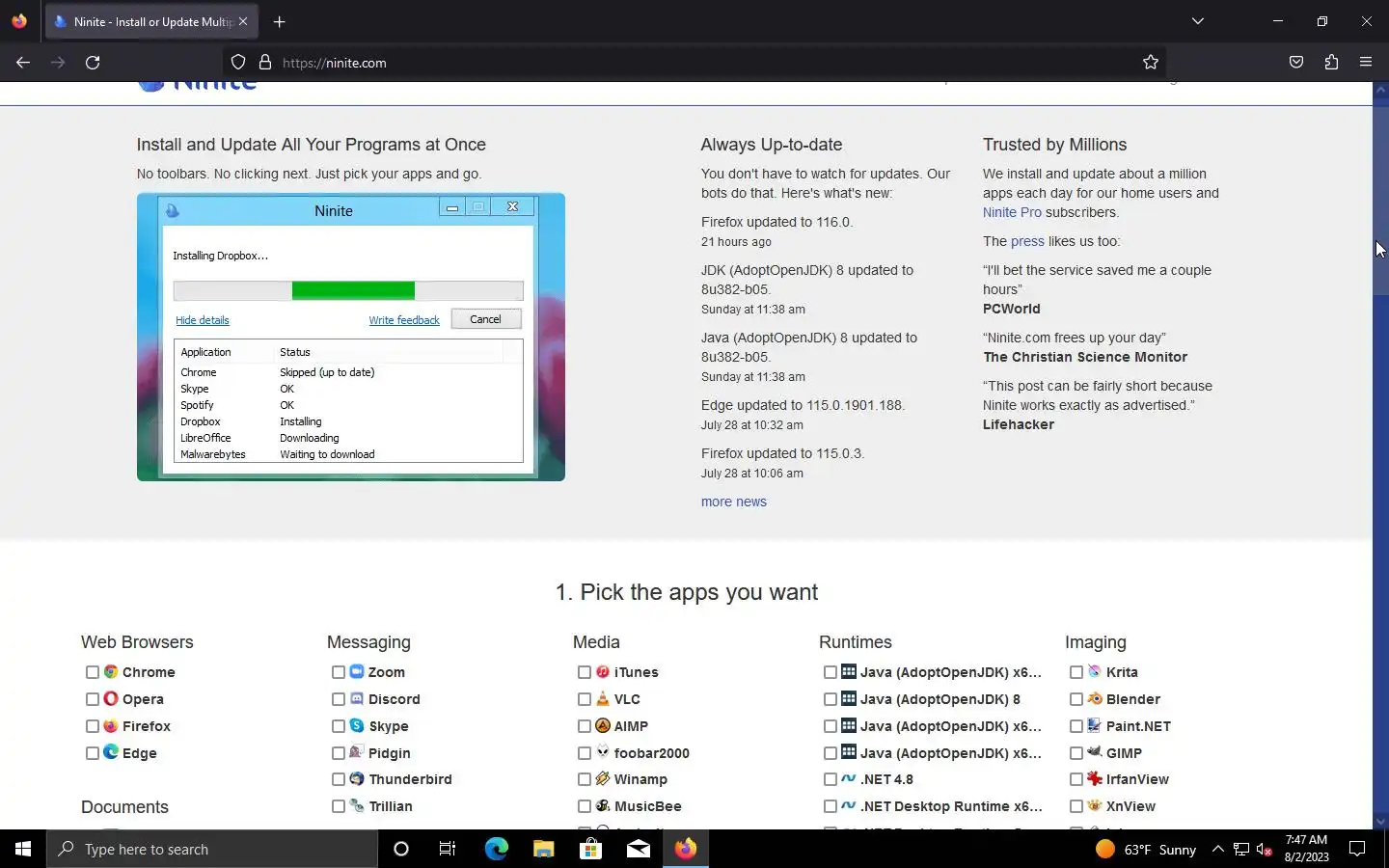Click the Winamp app icon
This screenshot has width=1389, height=868.
tap(603, 778)
